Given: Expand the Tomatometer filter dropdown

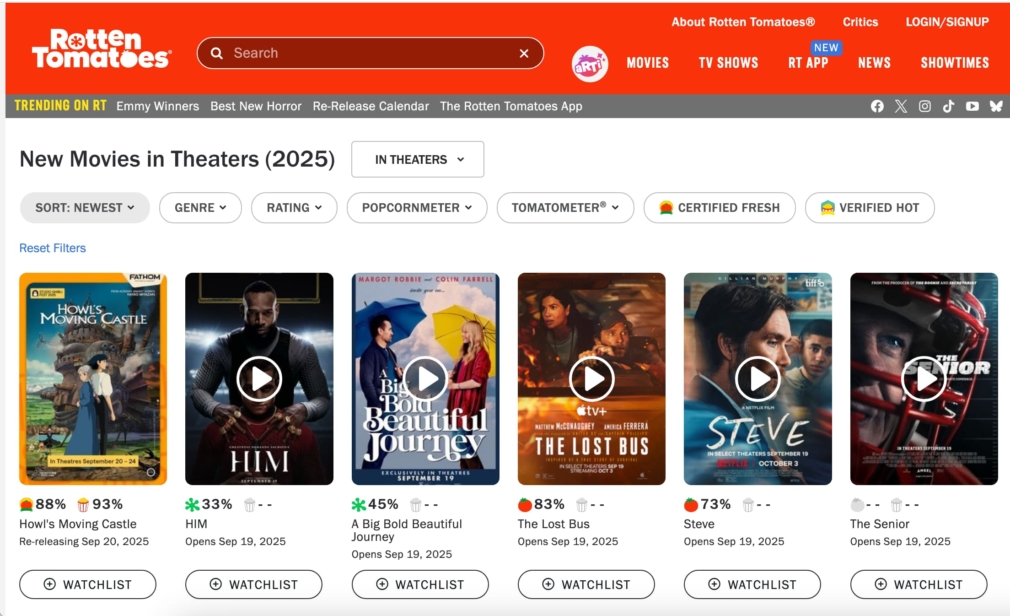Looking at the screenshot, I should [565, 207].
